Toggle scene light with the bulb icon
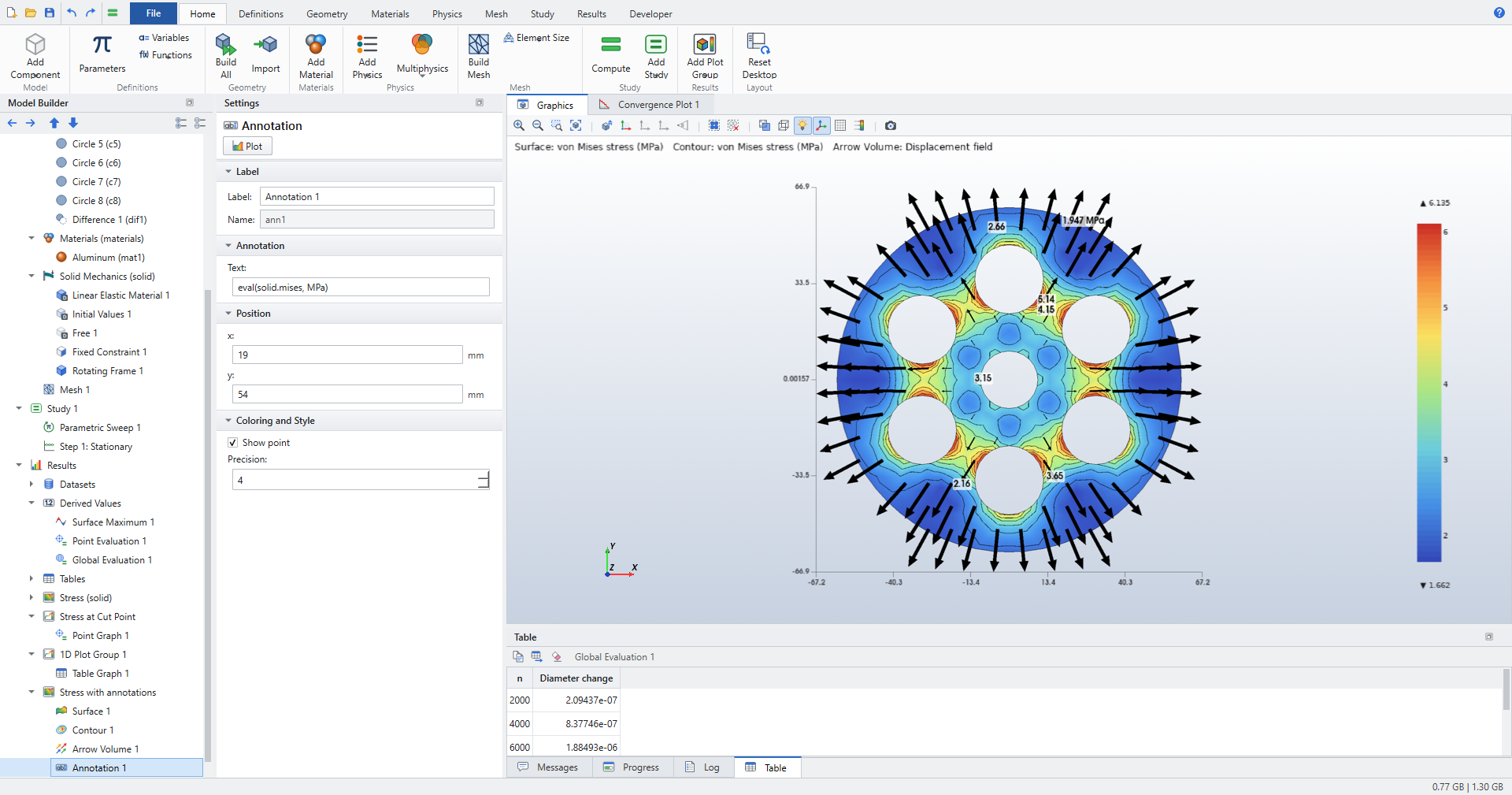The image size is (1512, 795). pos(802,125)
